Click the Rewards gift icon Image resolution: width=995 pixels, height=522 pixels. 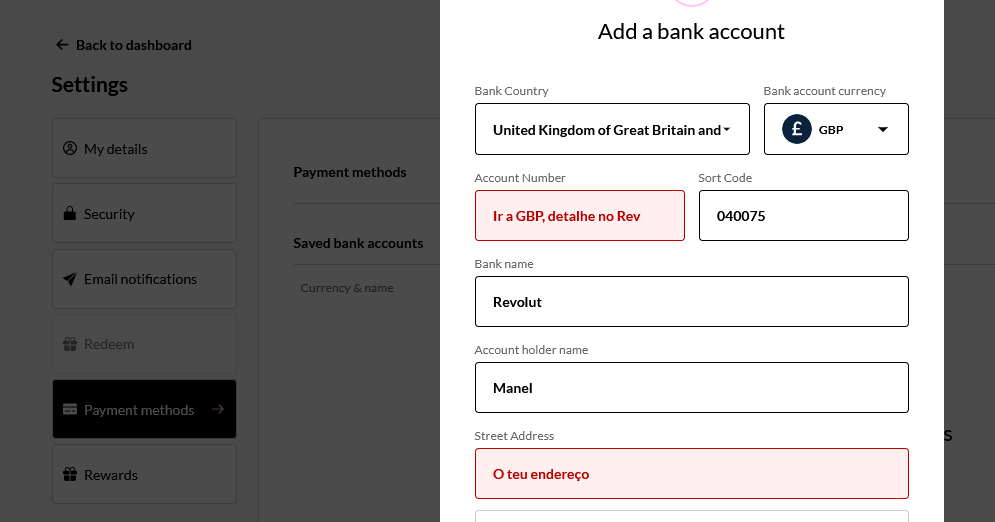(x=70, y=475)
